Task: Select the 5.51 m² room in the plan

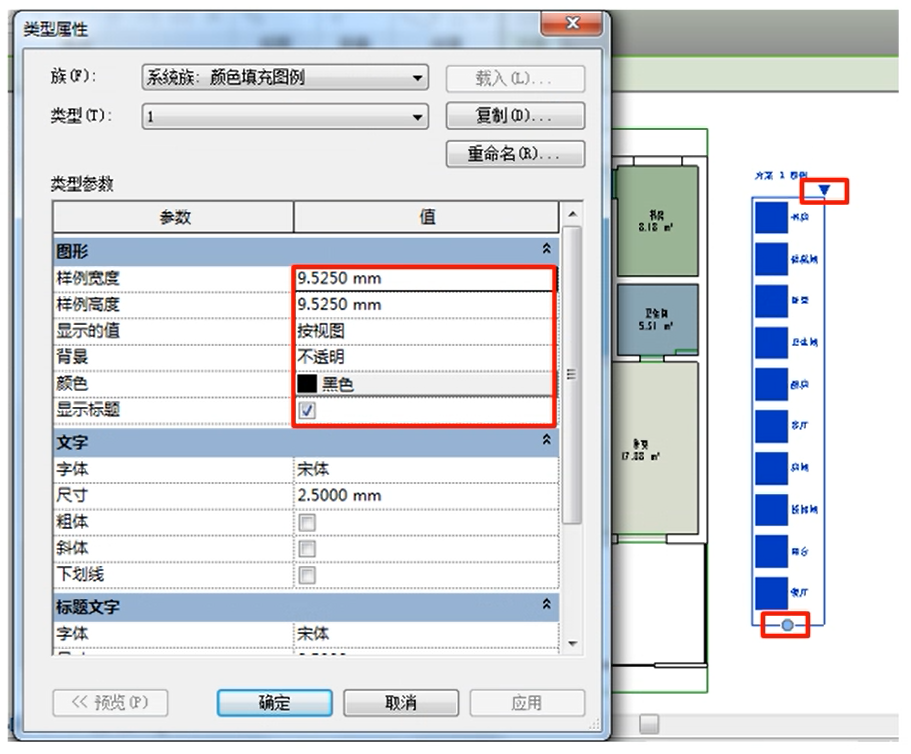Action: click(x=656, y=321)
